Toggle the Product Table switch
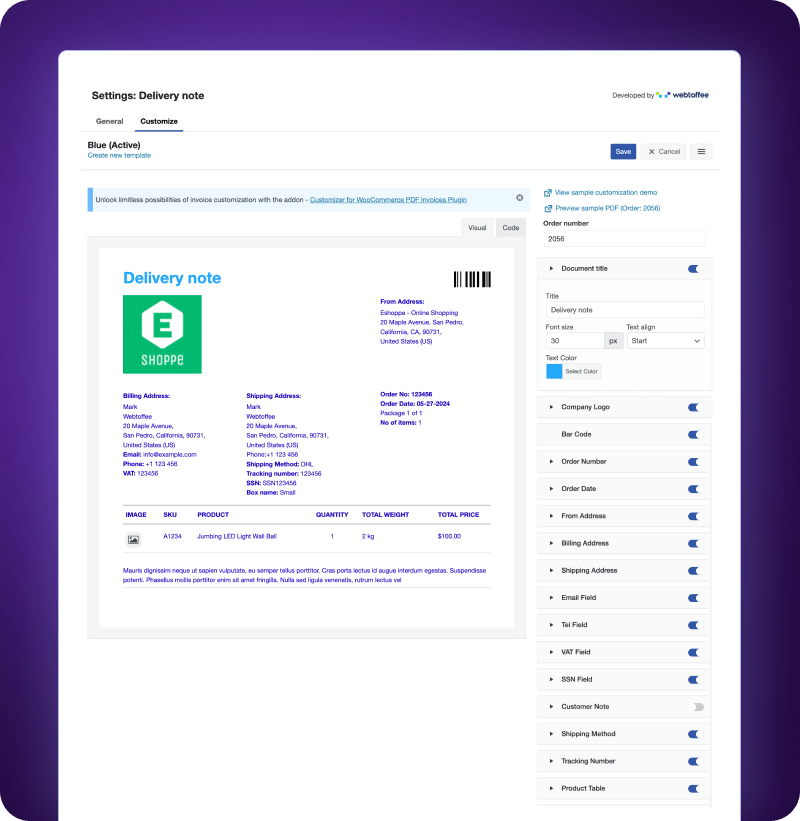The image size is (800, 821). pyautogui.click(x=694, y=789)
